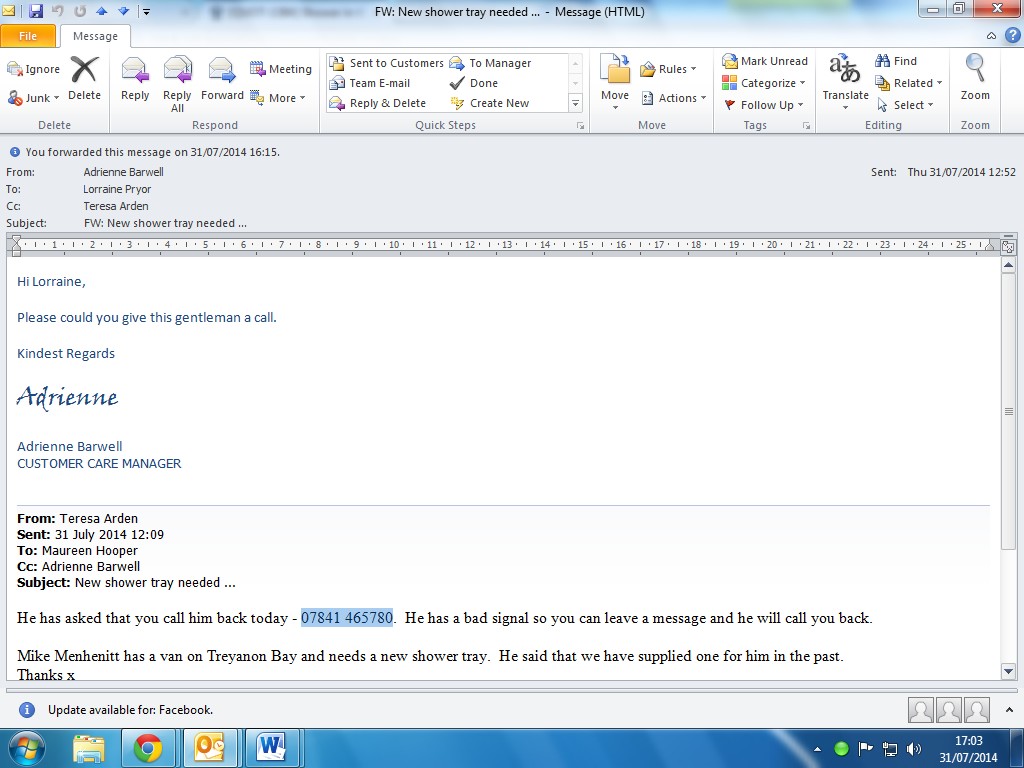
Task: Open the Tags dialog launcher
Action: pos(807,125)
